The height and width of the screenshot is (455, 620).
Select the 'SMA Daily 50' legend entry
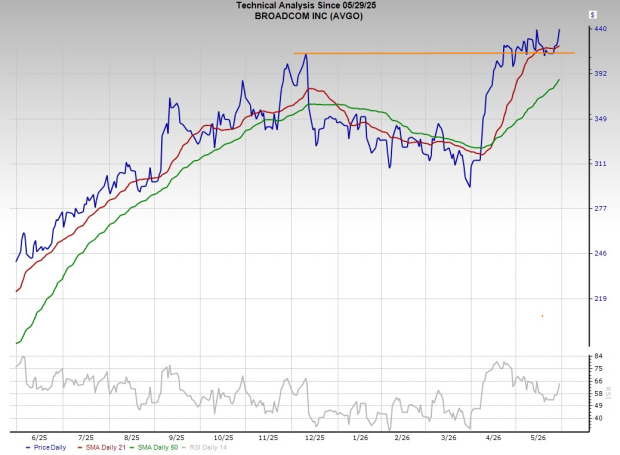(x=154, y=447)
